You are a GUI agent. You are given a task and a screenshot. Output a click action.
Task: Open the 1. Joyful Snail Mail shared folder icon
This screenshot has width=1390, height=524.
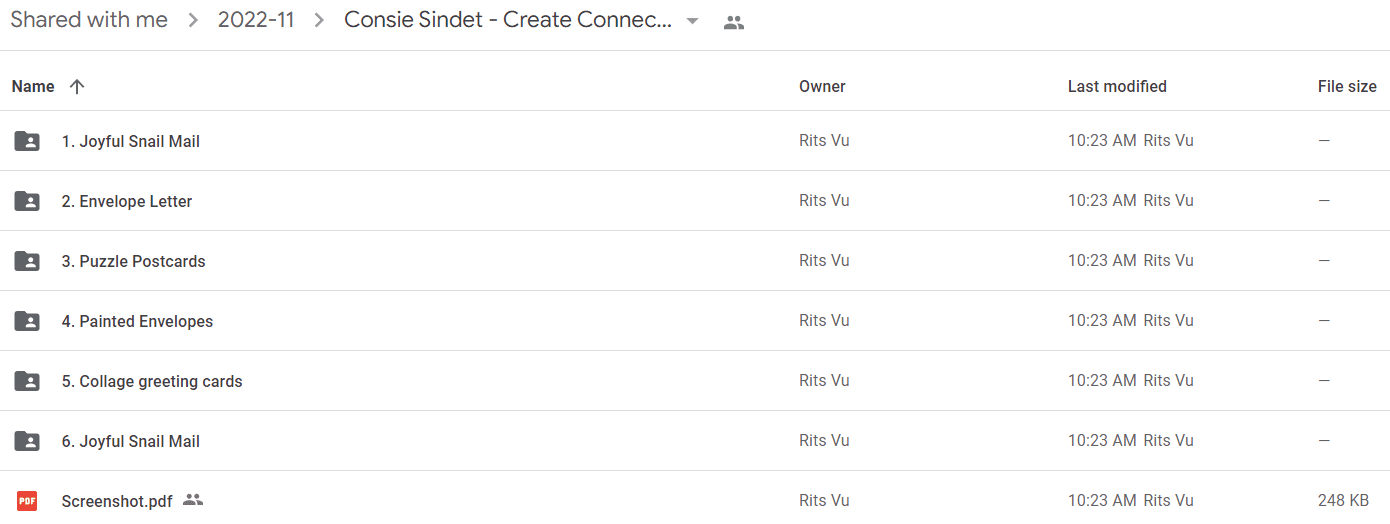pos(27,141)
